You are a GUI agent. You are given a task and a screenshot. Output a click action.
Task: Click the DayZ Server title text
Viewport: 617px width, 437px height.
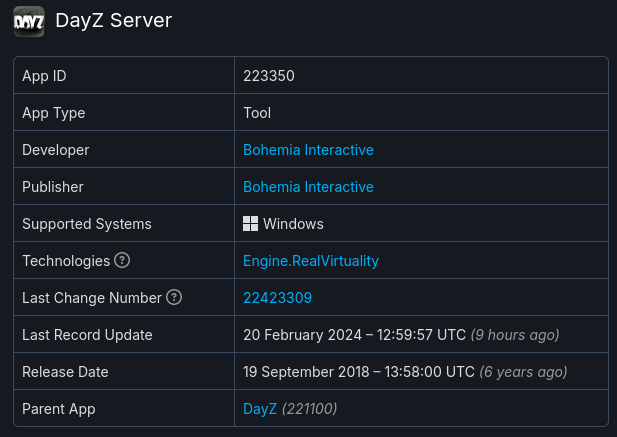pos(114,20)
